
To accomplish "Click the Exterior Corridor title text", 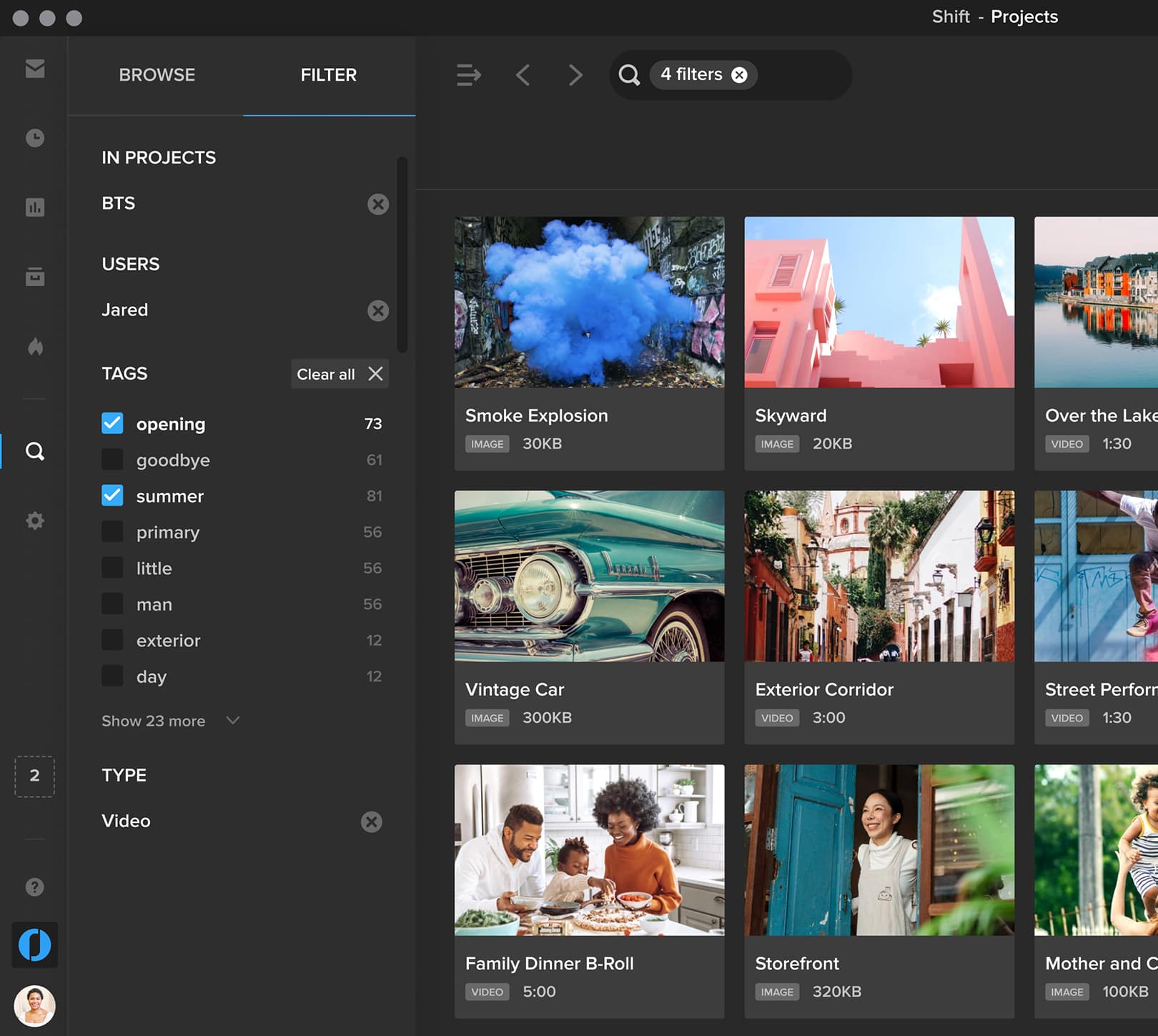I will click(x=824, y=689).
